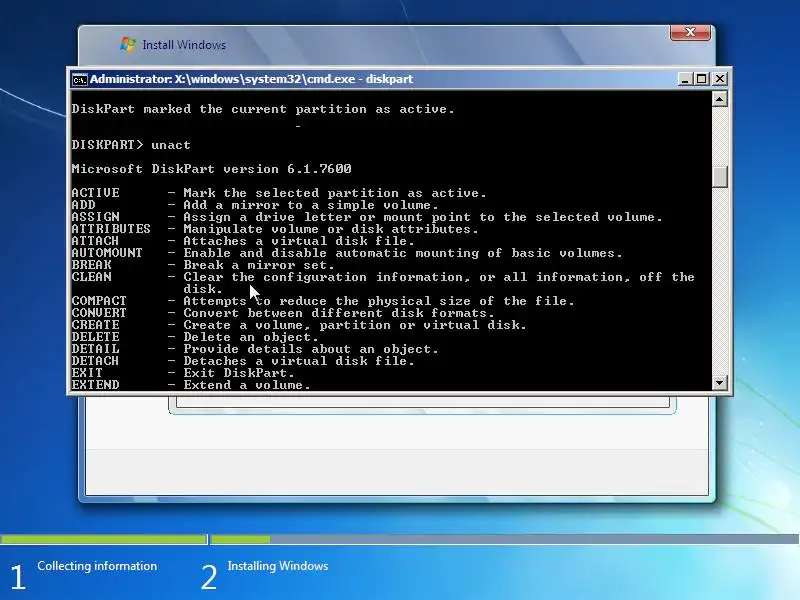Viewport: 800px width, 600px height.
Task: Click the CONVERT command row
Action: [x=283, y=313]
